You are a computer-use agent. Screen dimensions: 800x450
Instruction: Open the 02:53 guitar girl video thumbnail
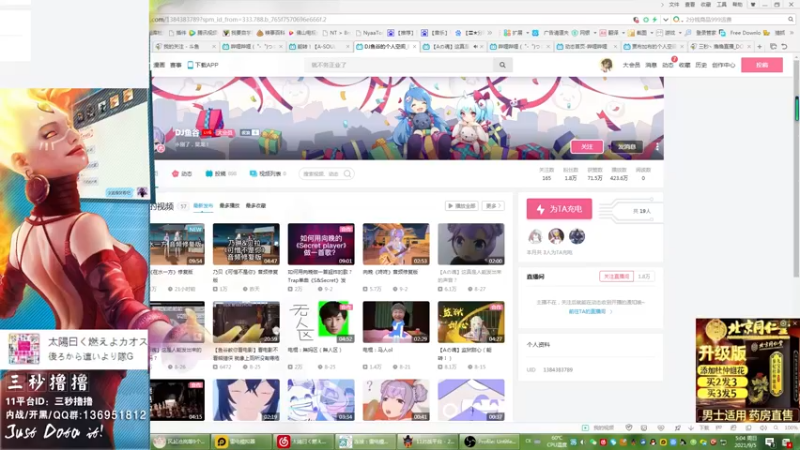(x=396, y=244)
